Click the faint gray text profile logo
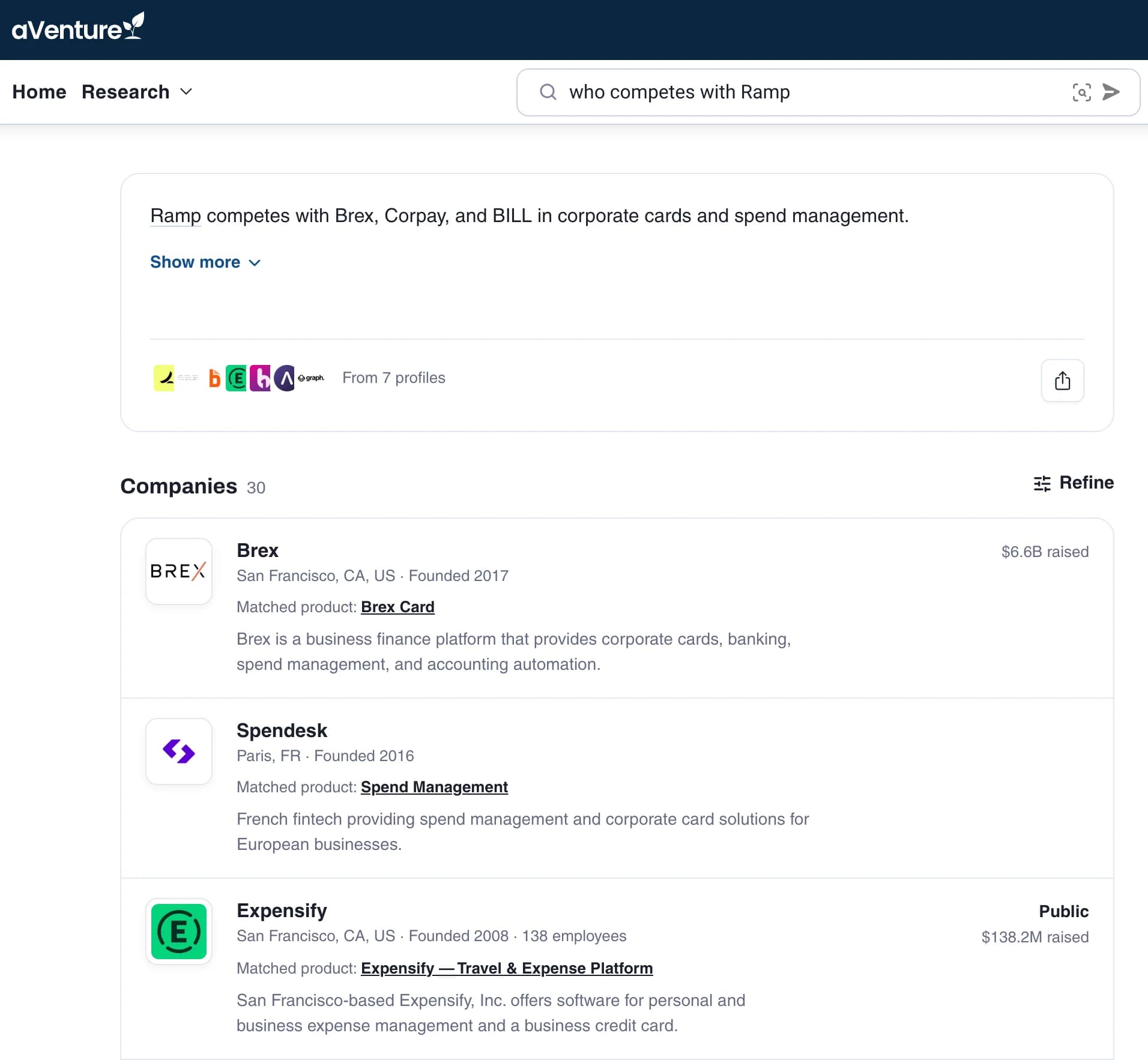This screenshot has width=1148, height=1060. 188,378
